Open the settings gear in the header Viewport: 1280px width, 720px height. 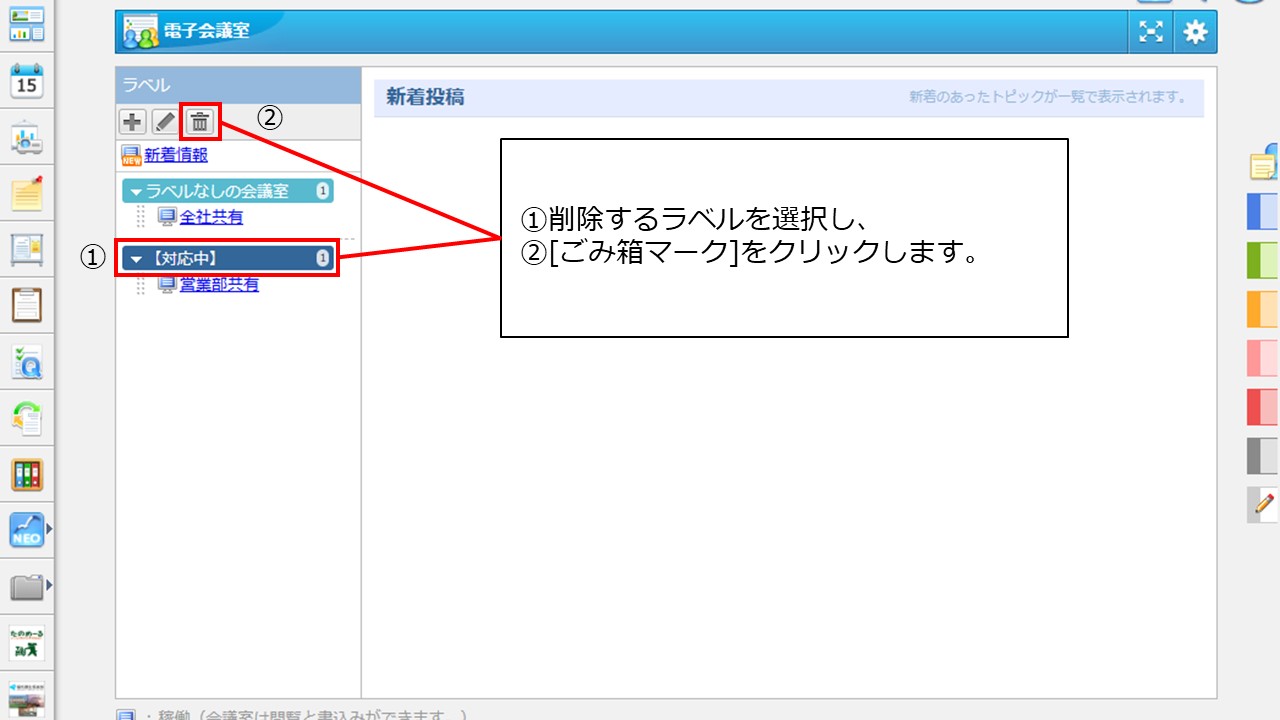(x=1195, y=32)
